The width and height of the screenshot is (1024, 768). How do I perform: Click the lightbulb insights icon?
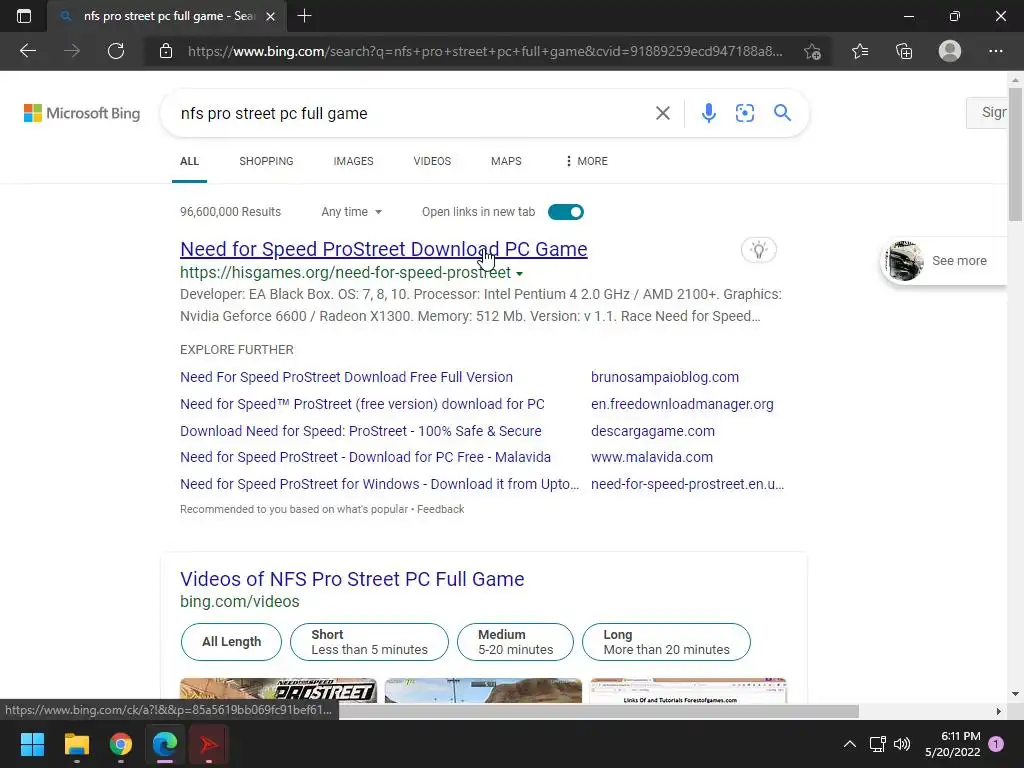[758, 249]
